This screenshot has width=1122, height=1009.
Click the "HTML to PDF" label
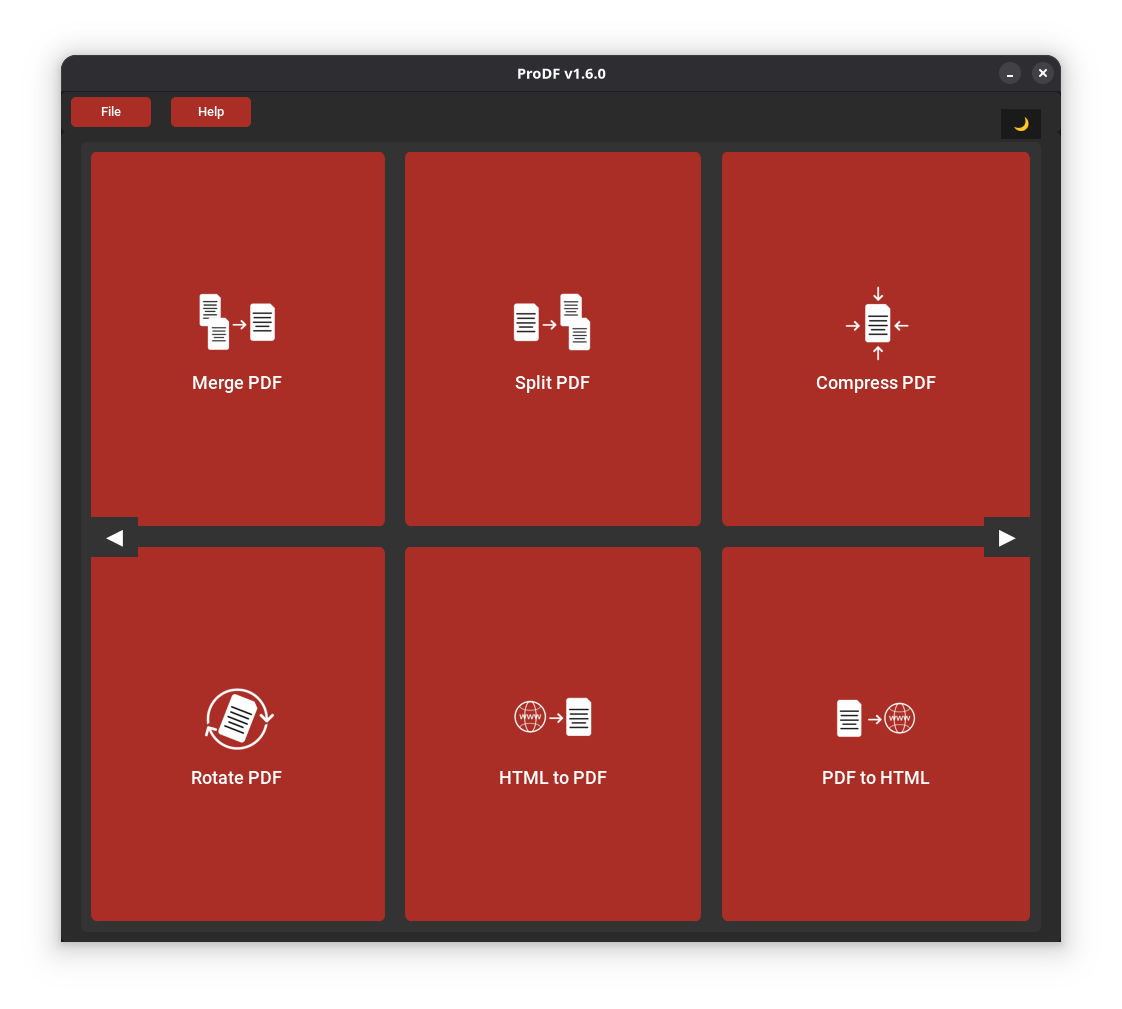553,778
